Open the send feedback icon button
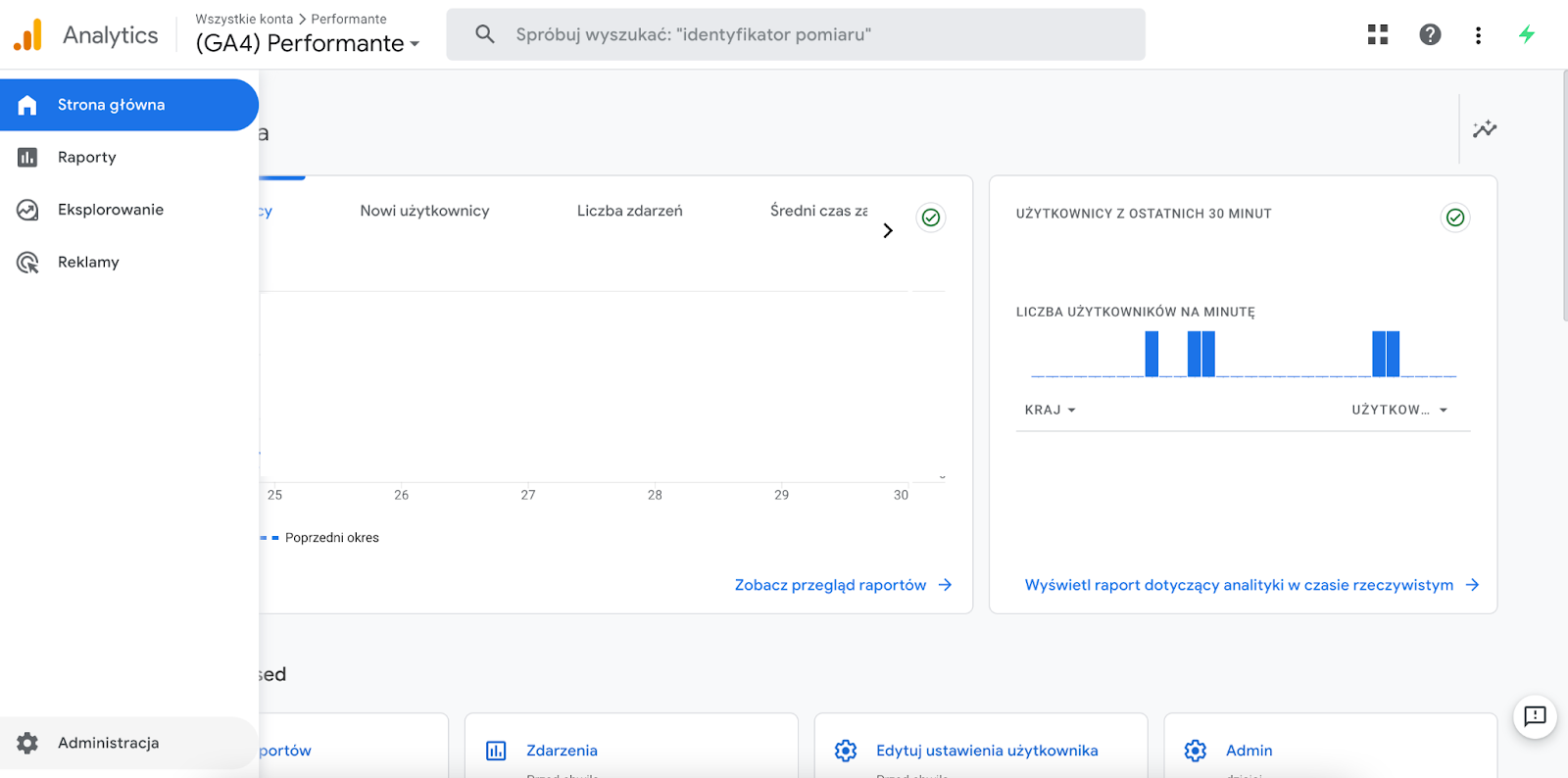Viewport: 1568px width, 778px height. 1535,716
